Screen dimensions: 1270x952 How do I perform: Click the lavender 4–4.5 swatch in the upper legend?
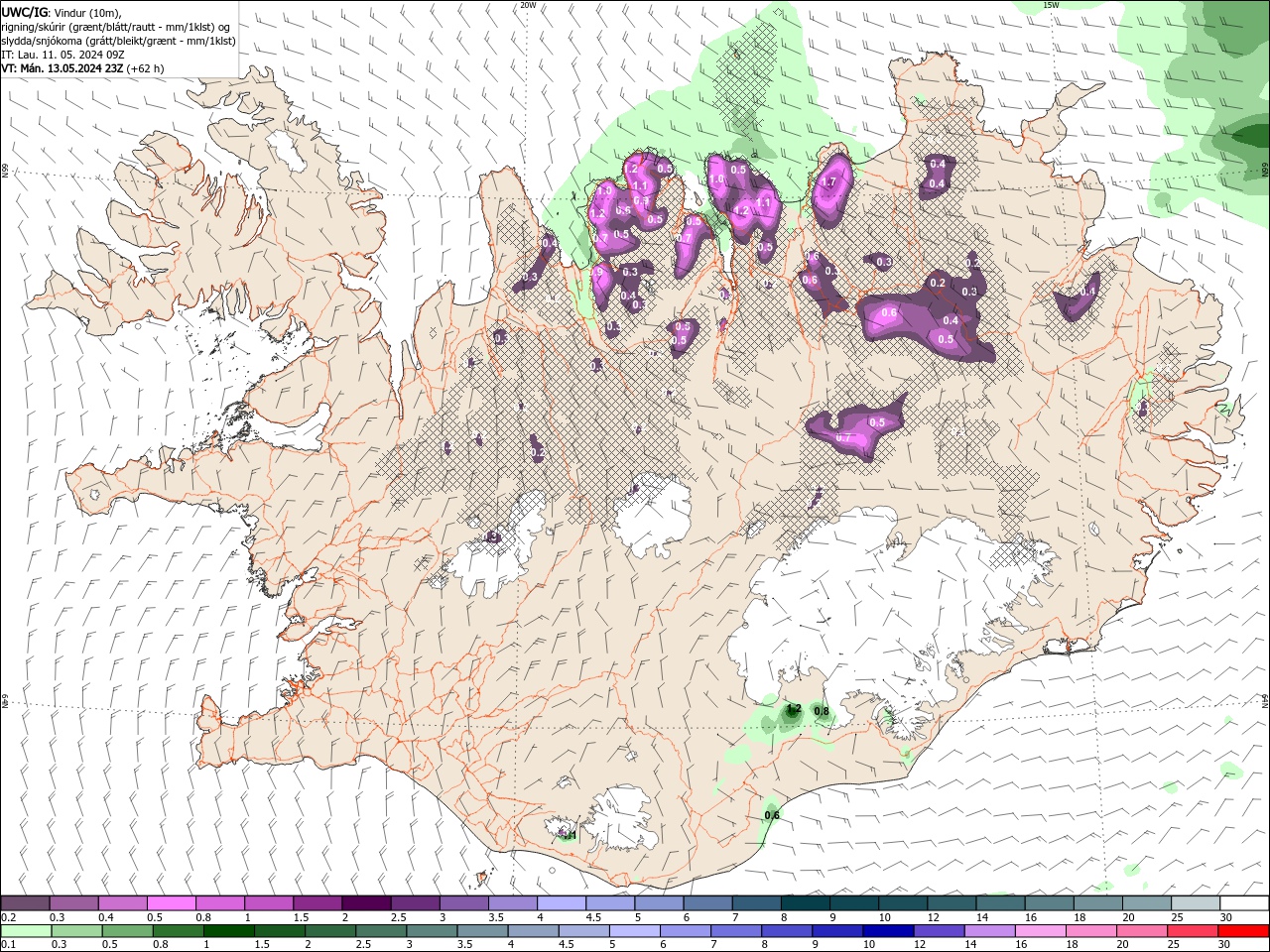point(562,903)
